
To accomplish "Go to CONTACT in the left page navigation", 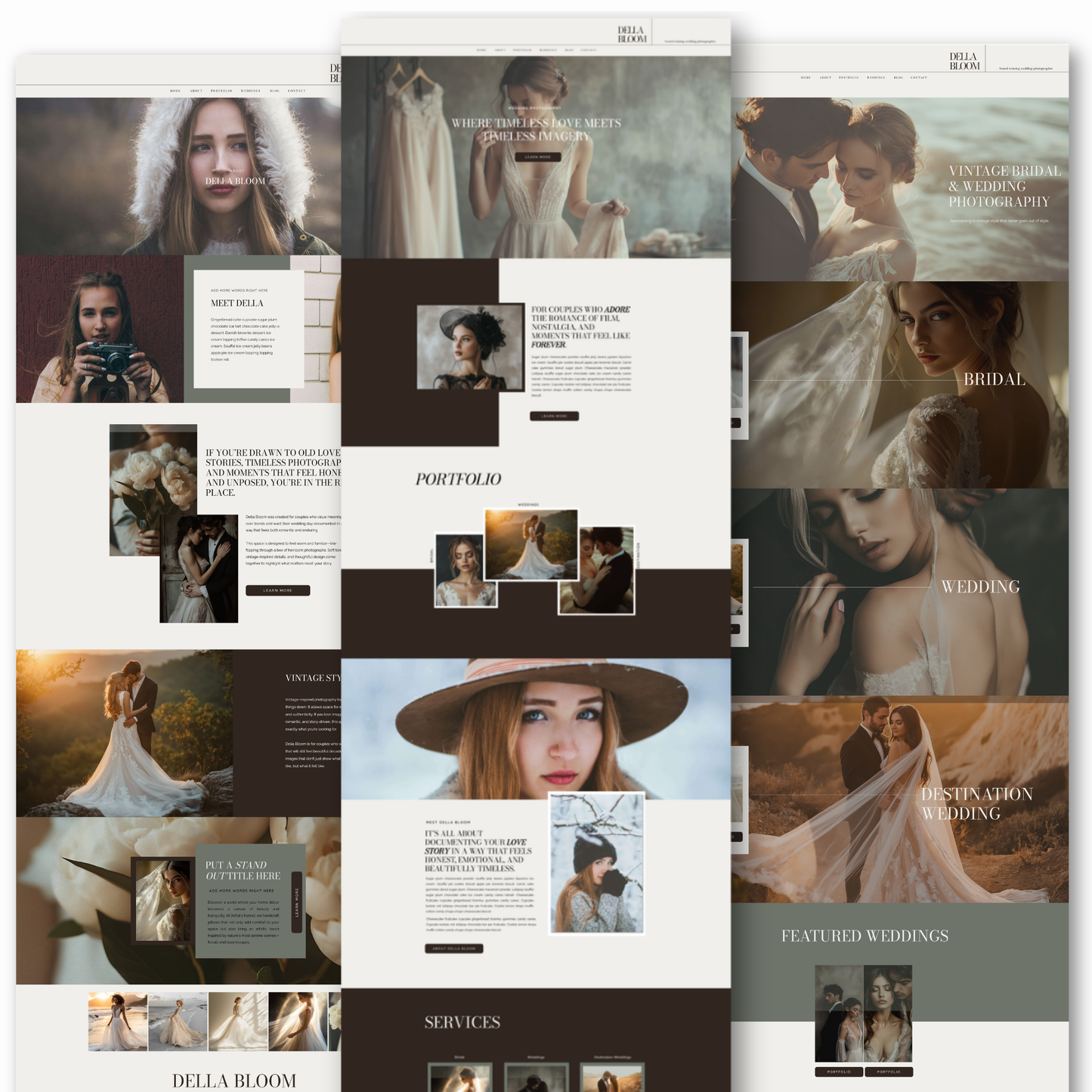I will click(296, 91).
